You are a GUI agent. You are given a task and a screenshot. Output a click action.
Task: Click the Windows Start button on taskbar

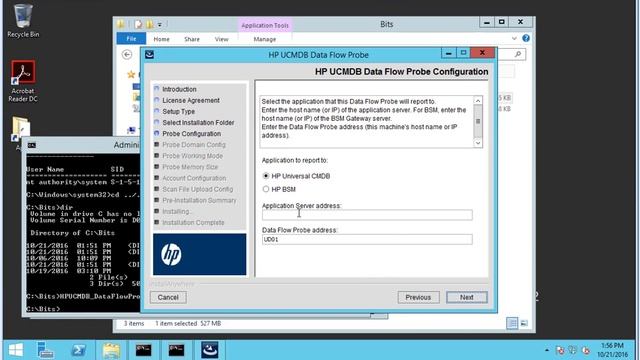pyautogui.click(x=16, y=350)
